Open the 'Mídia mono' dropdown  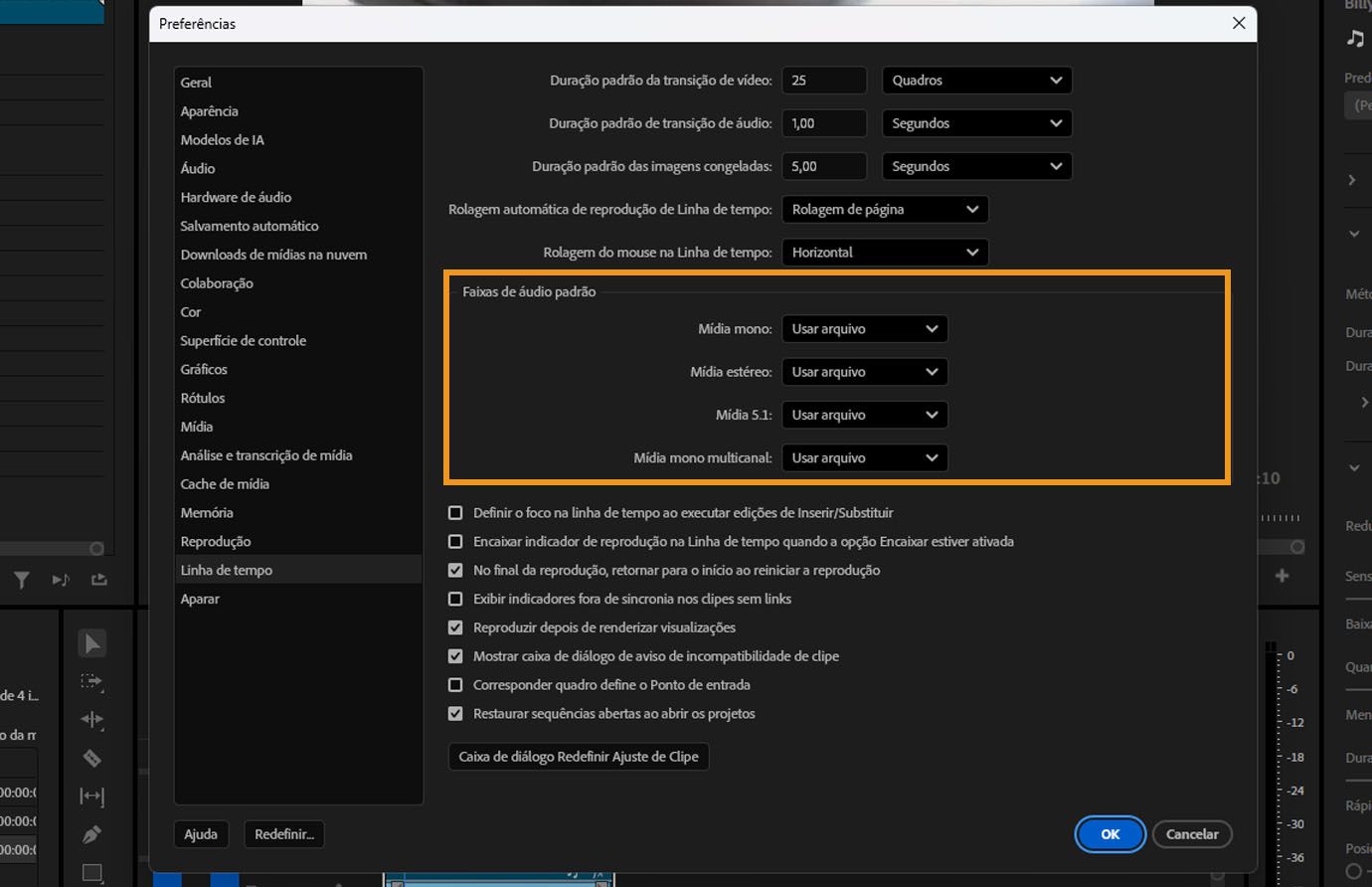tap(864, 328)
